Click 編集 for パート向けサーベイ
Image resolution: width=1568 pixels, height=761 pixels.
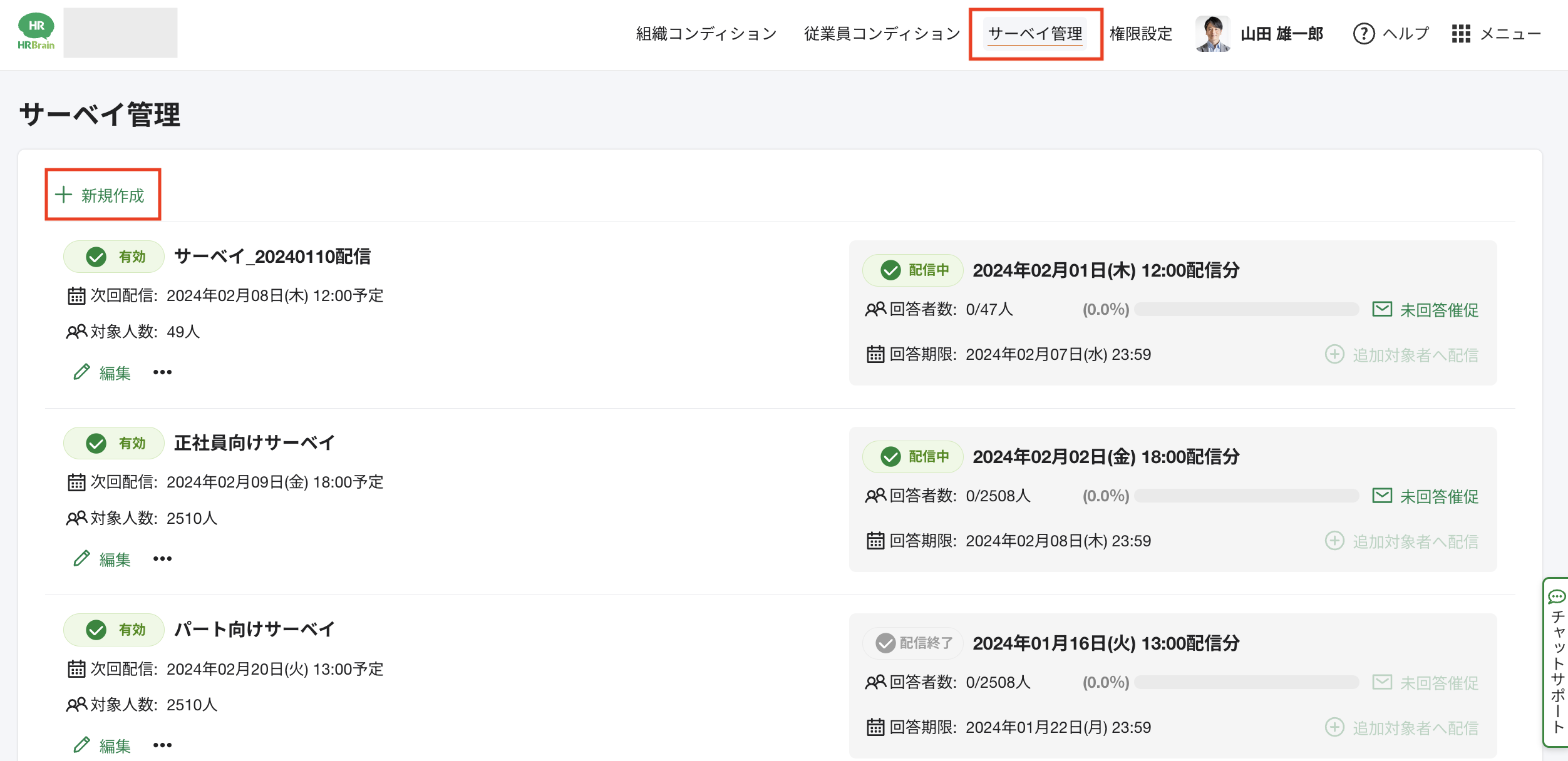click(x=115, y=746)
